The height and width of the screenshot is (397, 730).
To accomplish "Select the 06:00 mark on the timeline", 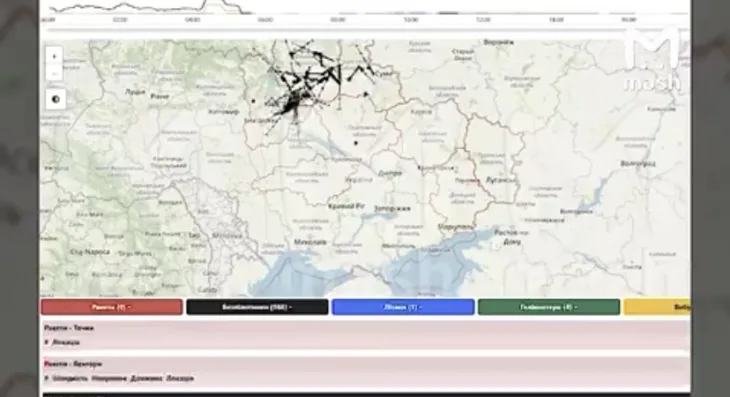I will pos(265,20).
